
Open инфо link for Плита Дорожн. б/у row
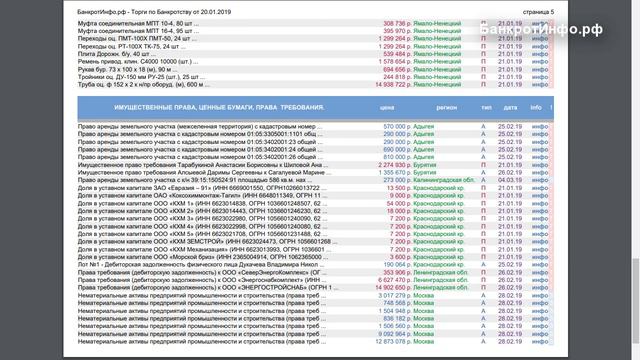pos(540,54)
